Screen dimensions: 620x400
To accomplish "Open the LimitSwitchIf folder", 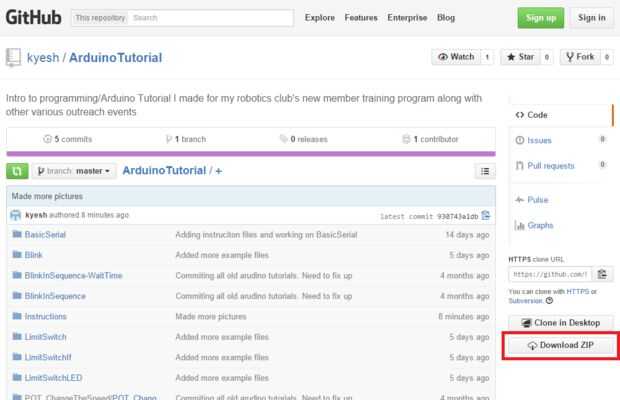I will 48,357.
